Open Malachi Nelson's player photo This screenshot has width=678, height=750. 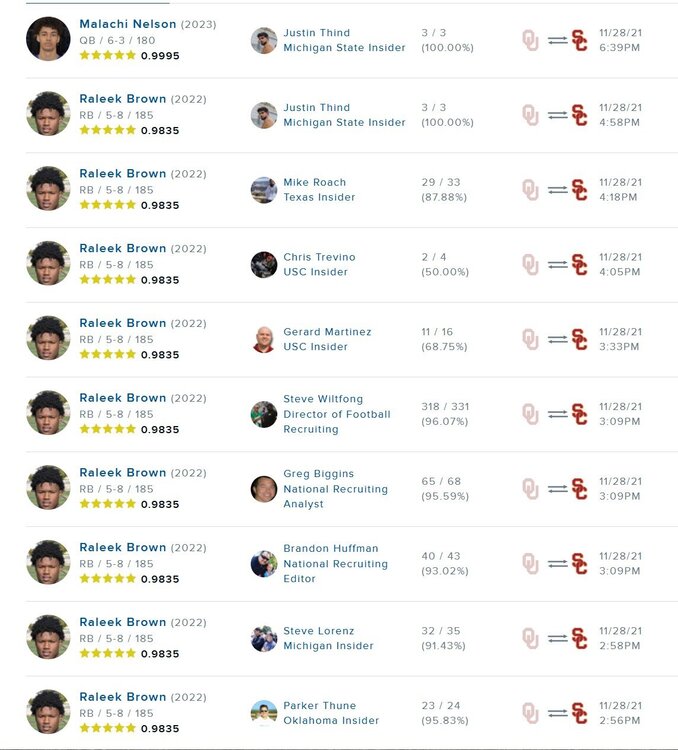[x=48, y=39]
